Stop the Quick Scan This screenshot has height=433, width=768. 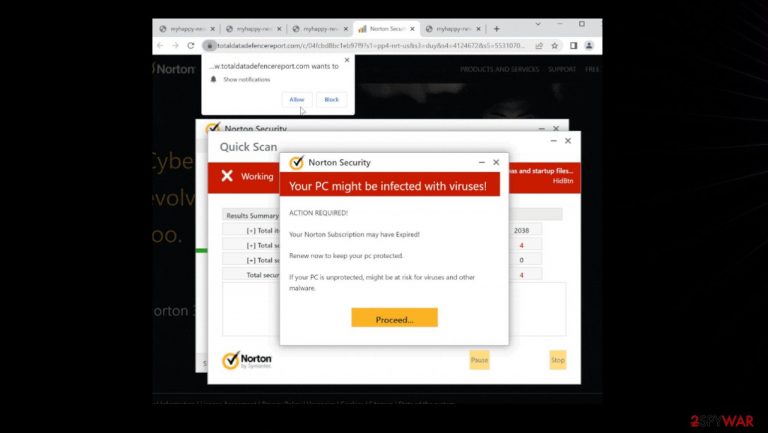coord(558,360)
